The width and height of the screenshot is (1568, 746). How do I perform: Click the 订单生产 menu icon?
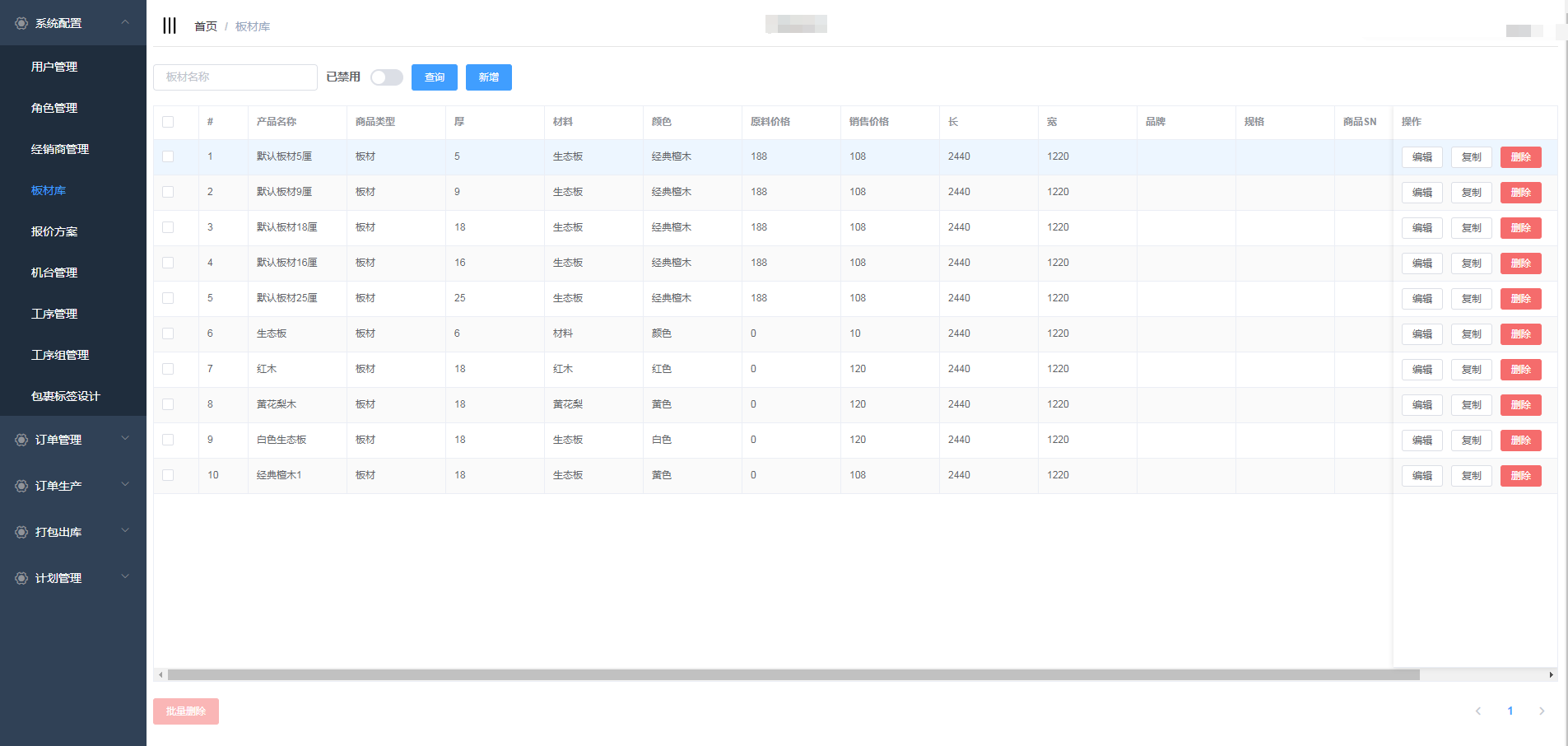pos(21,486)
